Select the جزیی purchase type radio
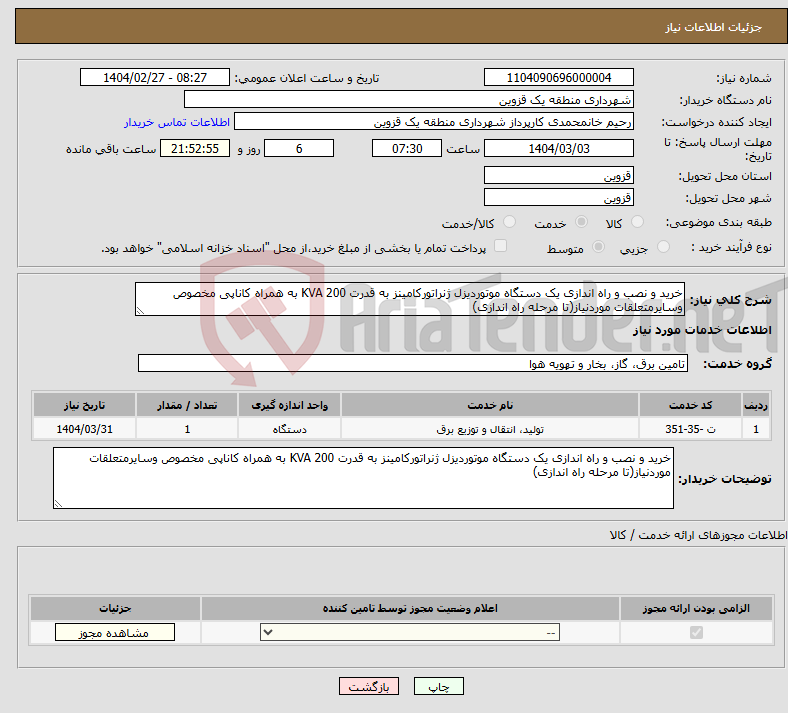 [x=663, y=247]
